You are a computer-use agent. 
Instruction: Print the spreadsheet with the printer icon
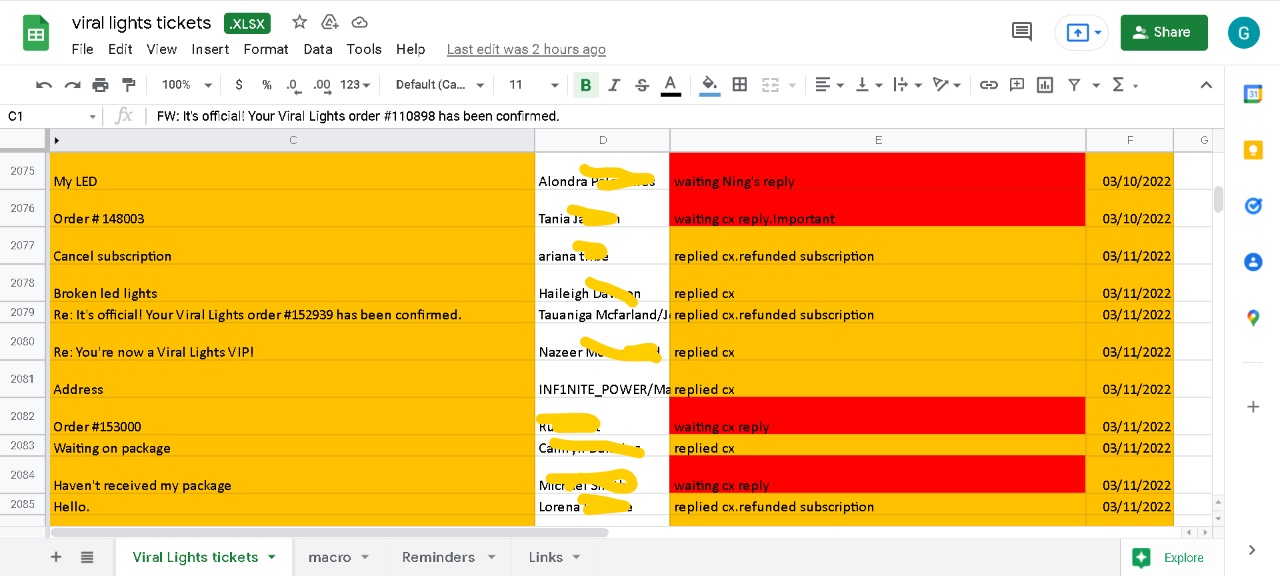[100, 85]
